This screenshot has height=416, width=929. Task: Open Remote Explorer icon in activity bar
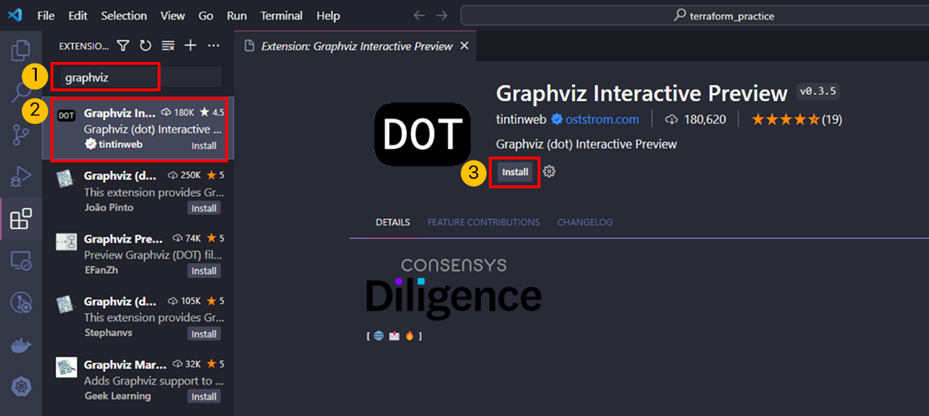click(21, 261)
